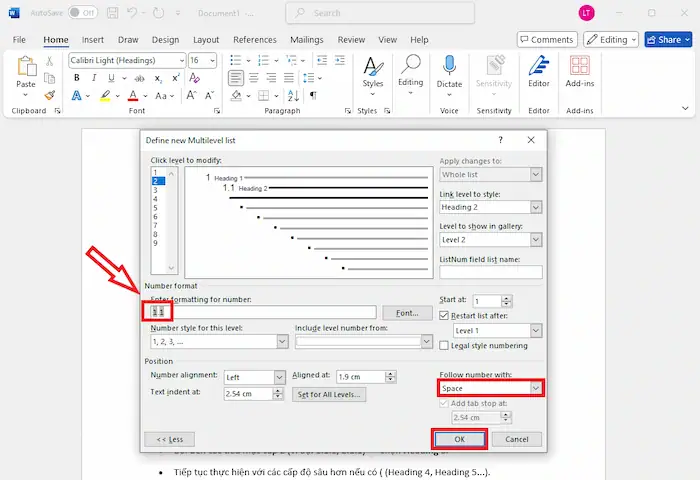Pick the red font color swatch
This screenshot has width=700, height=480.
click(132, 97)
